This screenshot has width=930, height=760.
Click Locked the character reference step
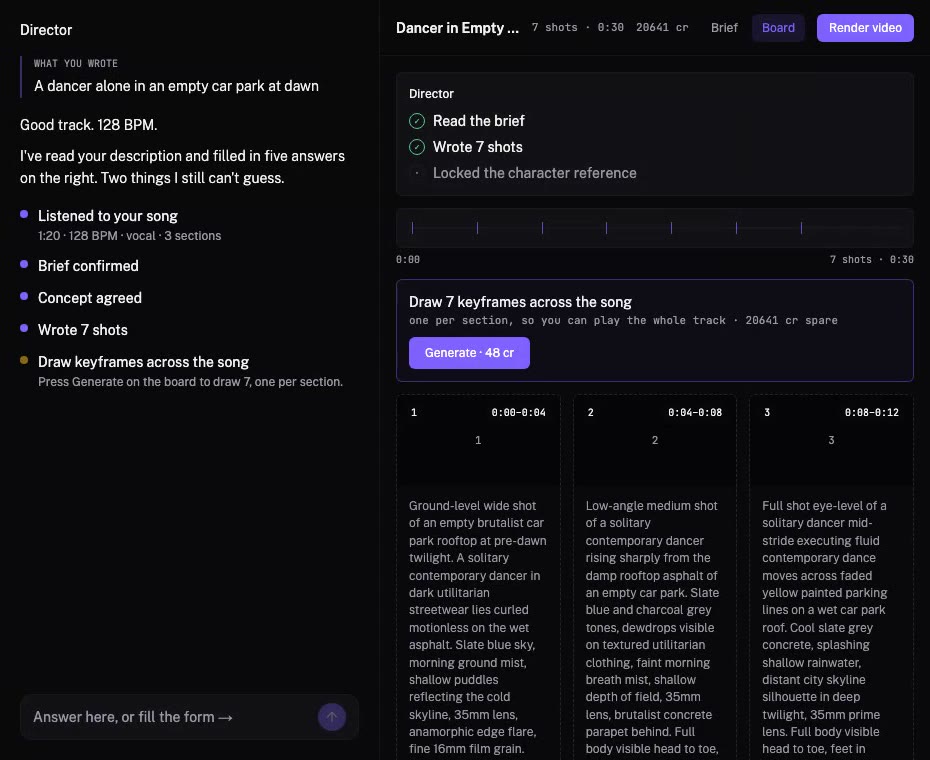pos(534,173)
